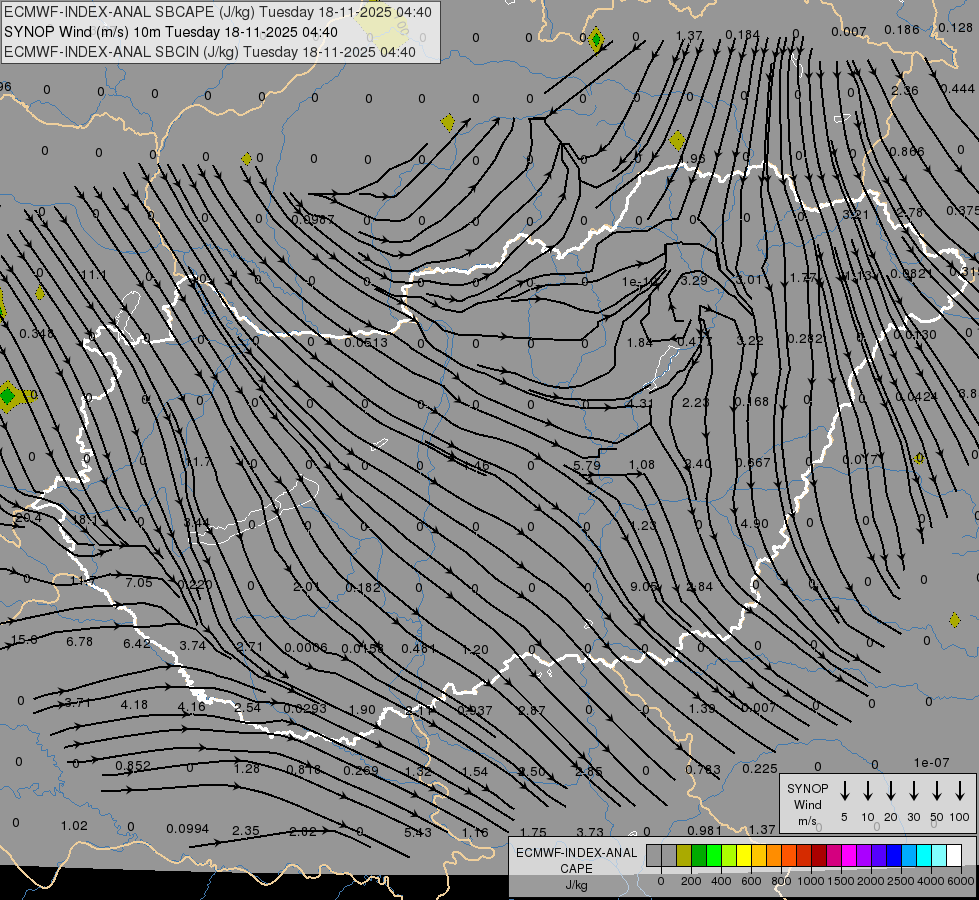The width and height of the screenshot is (979, 900).
Task: Click the map value '0.444'
Action: [x=957, y=89]
